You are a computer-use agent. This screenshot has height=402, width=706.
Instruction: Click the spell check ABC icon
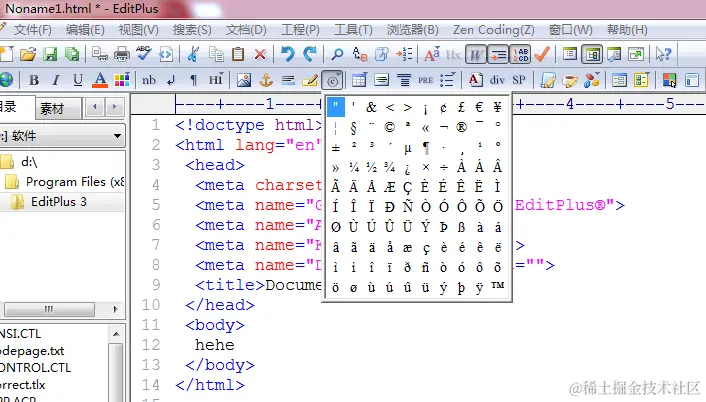tap(144, 54)
